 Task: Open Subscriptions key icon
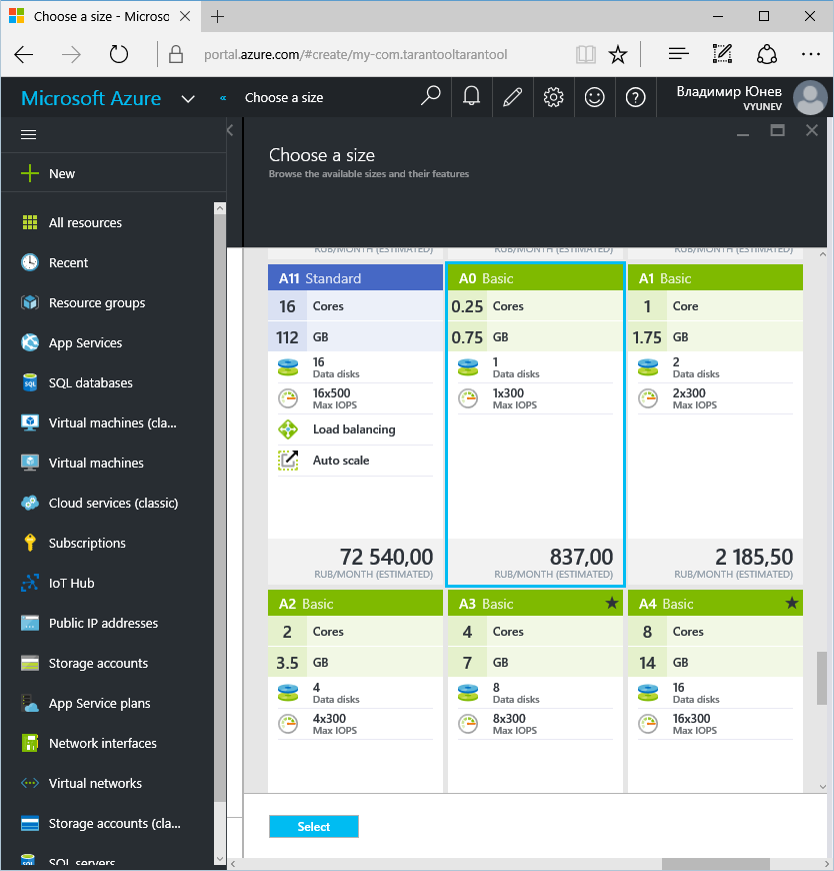(x=30, y=543)
